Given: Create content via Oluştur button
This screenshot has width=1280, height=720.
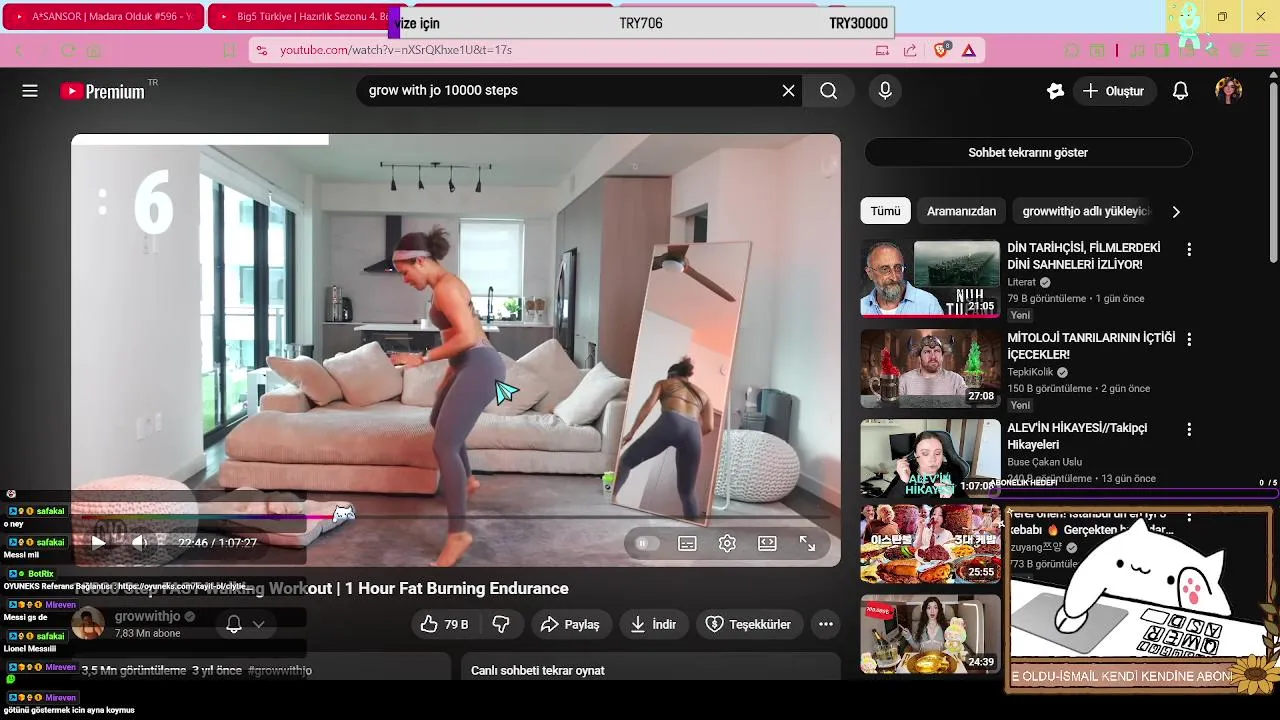Looking at the screenshot, I should point(1114,91).
